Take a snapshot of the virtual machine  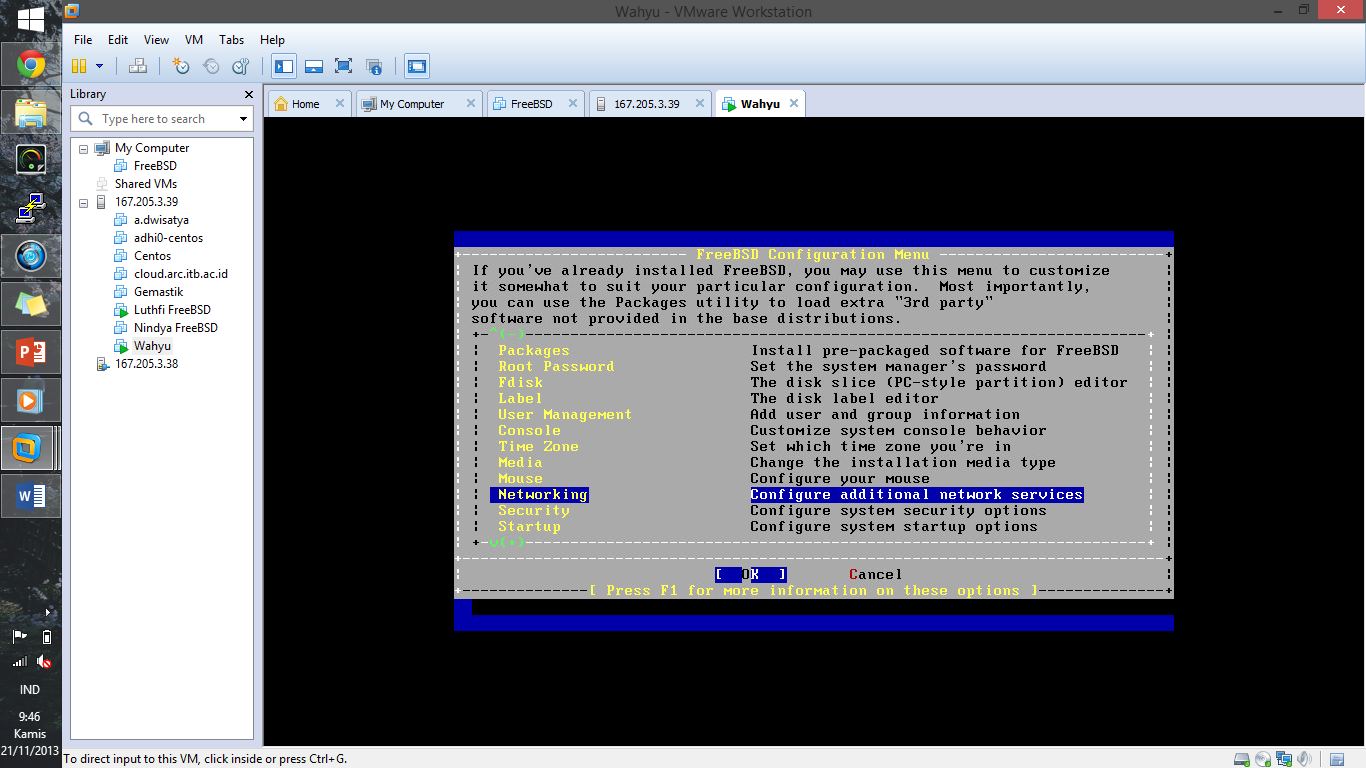(181, 66)
